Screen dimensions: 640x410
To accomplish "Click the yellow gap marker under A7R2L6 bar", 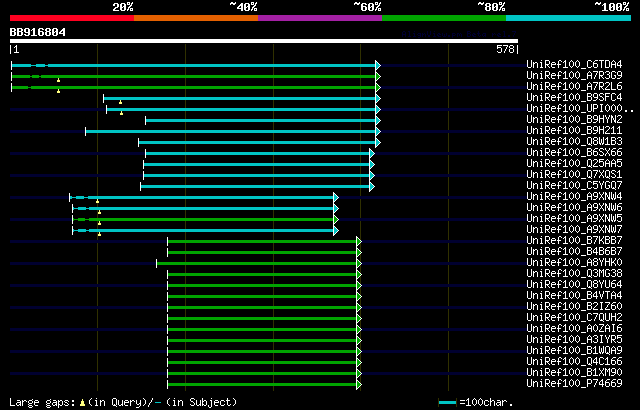I will tap(58, 91).
